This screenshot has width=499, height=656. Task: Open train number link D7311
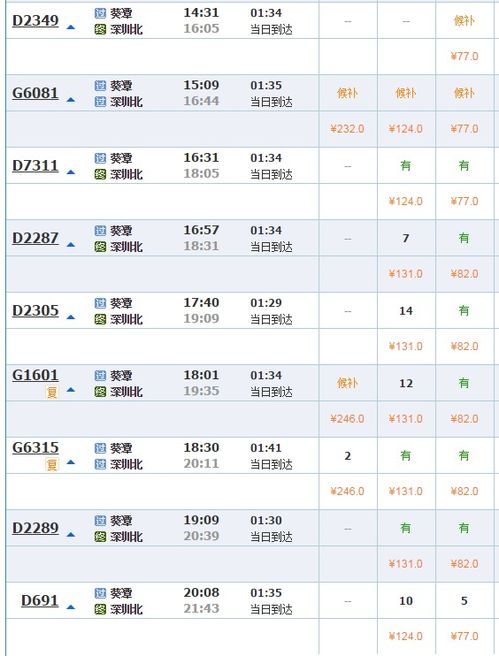click(35, 166)
